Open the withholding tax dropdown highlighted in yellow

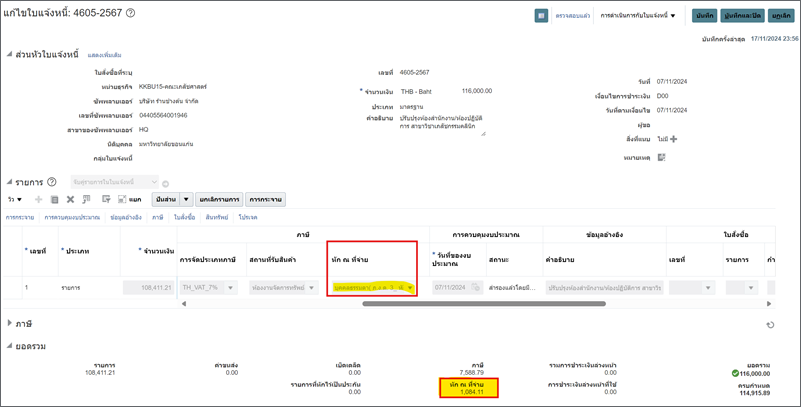pyautogui.click(x=410, y=288)
